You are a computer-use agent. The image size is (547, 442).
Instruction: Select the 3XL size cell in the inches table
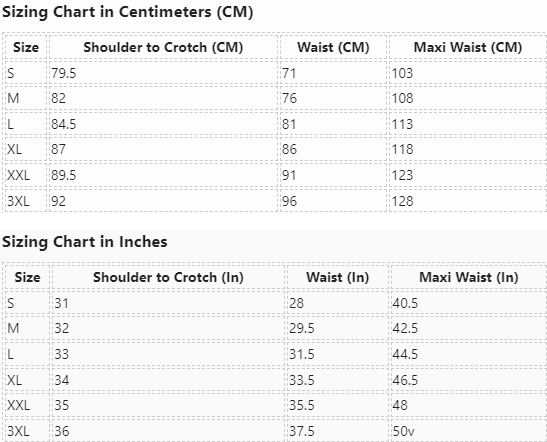[27, 431]
